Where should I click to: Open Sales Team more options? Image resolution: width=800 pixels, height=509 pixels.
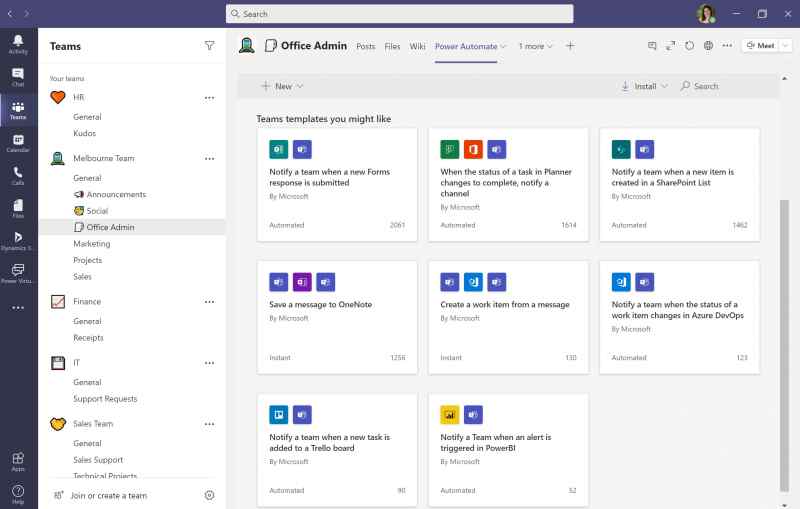(209, 424)
